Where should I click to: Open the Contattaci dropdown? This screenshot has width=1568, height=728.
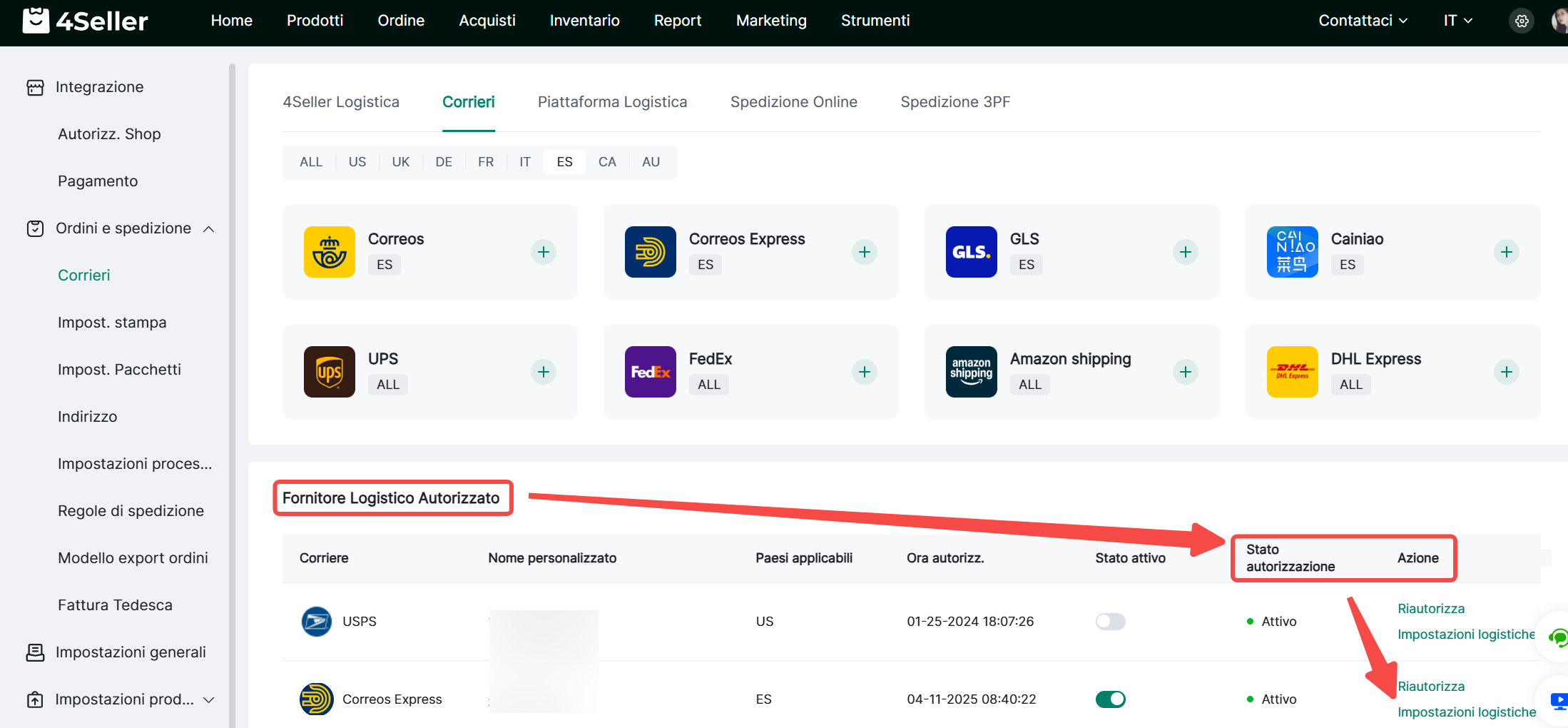click(1363, 21)
